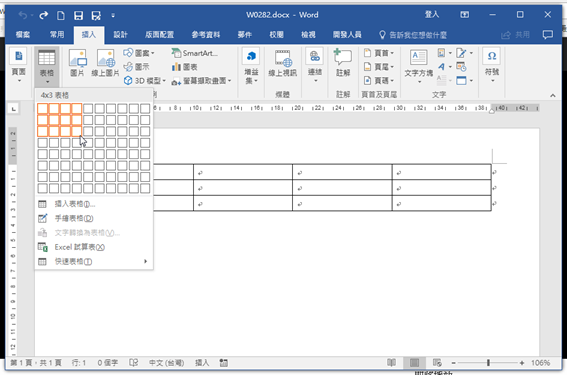Click the comments speech bubble icon top right
The height and width of the screenshot is (375, 567).
point(547,35)
